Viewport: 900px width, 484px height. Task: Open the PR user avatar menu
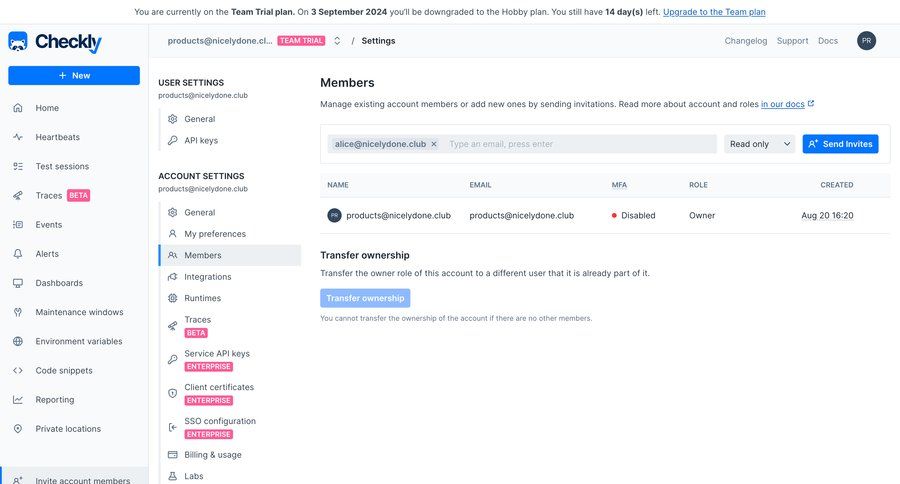point(866,41)
